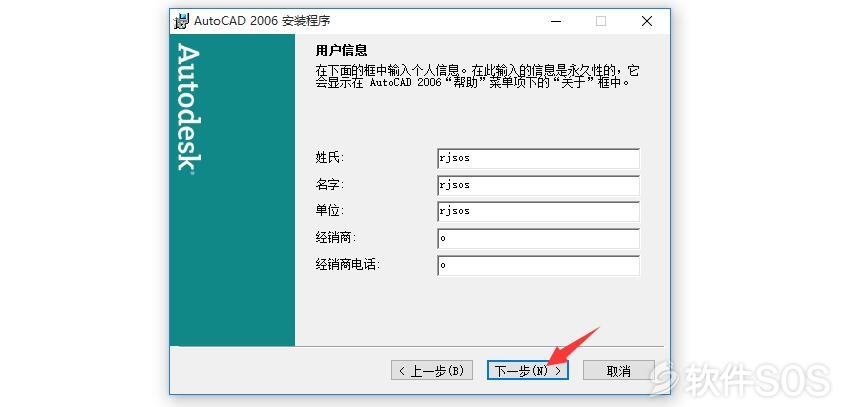Click the AutoCAD 2006 安装程序 title text

[x=262, y=21]
